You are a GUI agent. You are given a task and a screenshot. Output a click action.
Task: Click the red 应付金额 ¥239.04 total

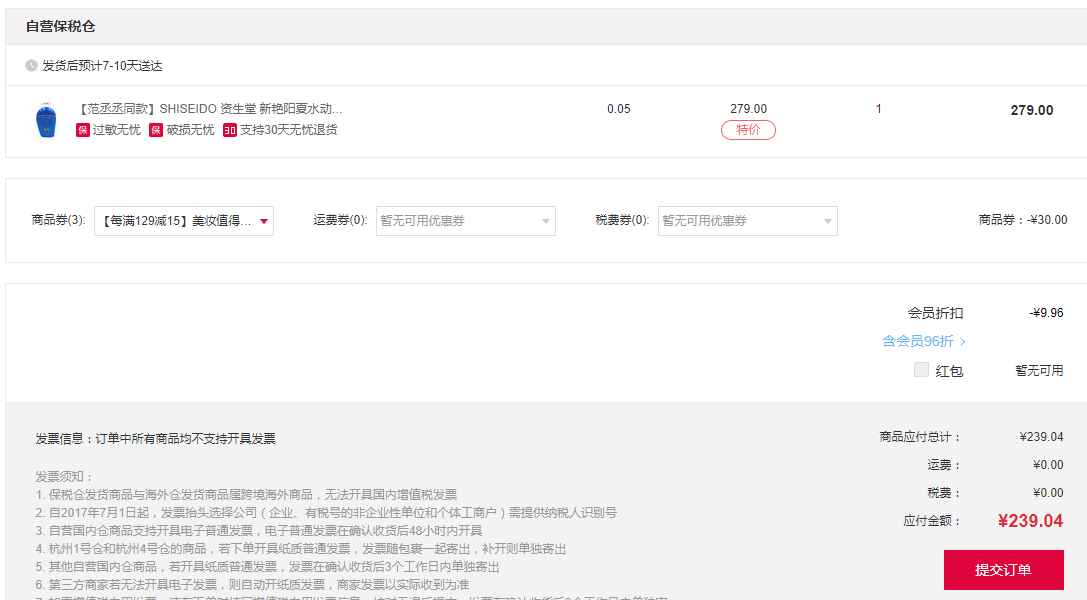click(1030, 521)
